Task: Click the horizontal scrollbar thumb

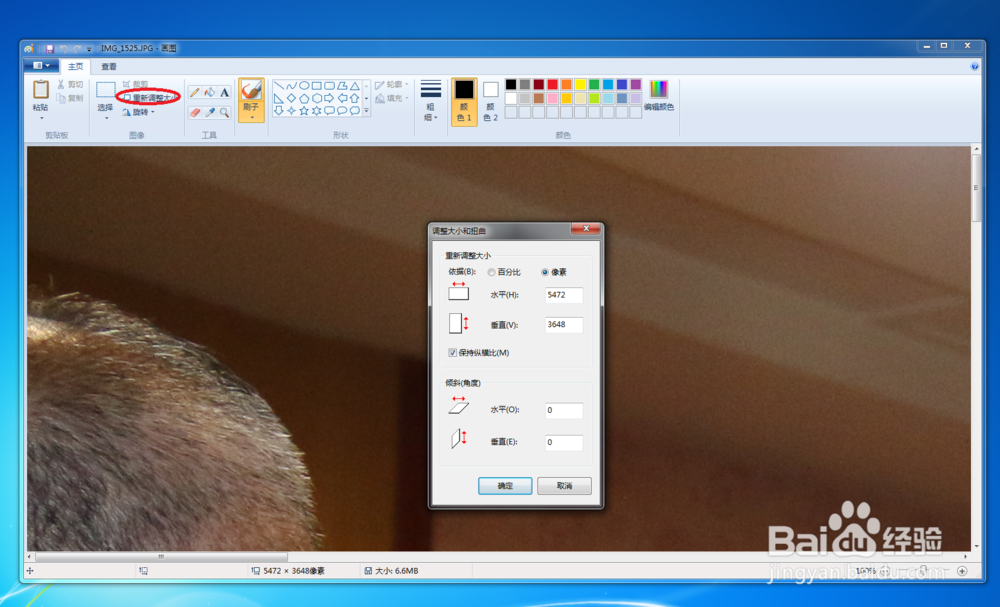Action: click(161, 557)
